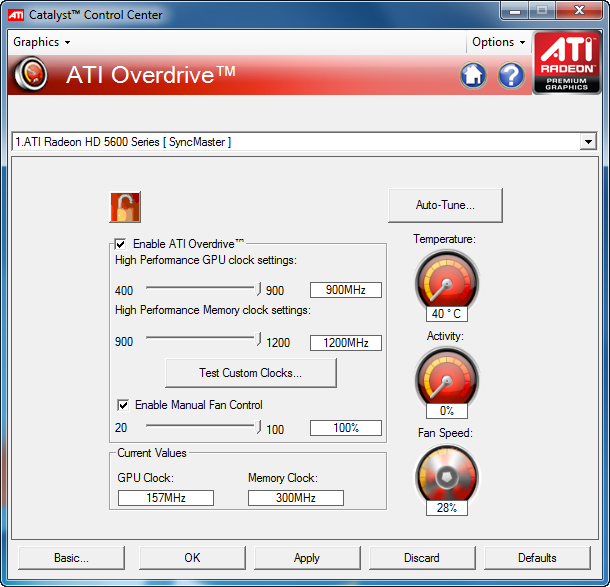Click the Temperature gauge dial
This screenshot has height=587, width=610.
point(447,279)
